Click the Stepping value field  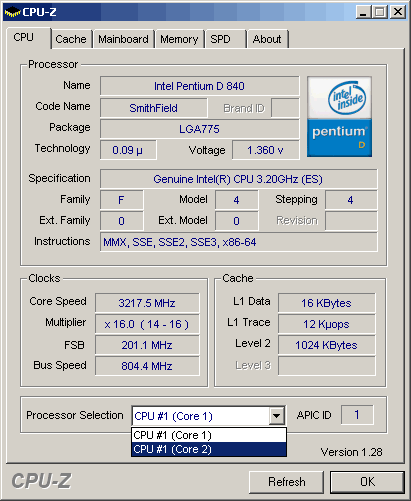coord(351,200)
